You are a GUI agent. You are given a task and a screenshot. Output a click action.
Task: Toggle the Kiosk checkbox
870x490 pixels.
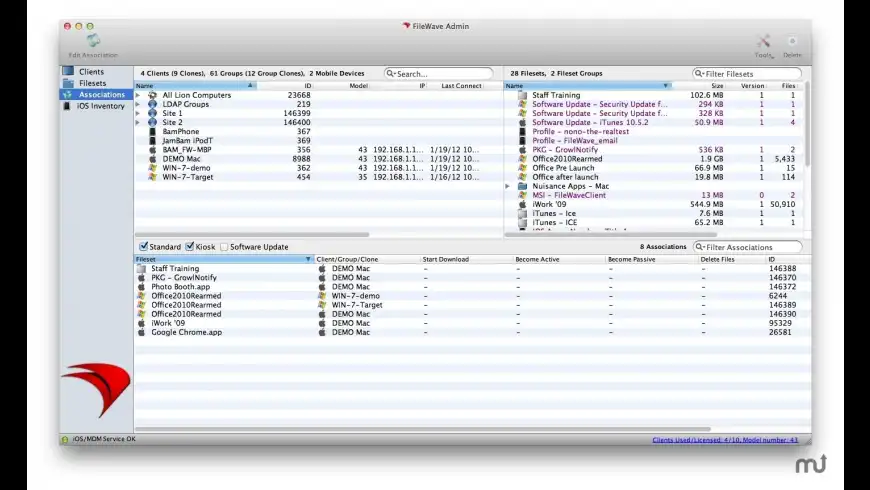point(190,246)
